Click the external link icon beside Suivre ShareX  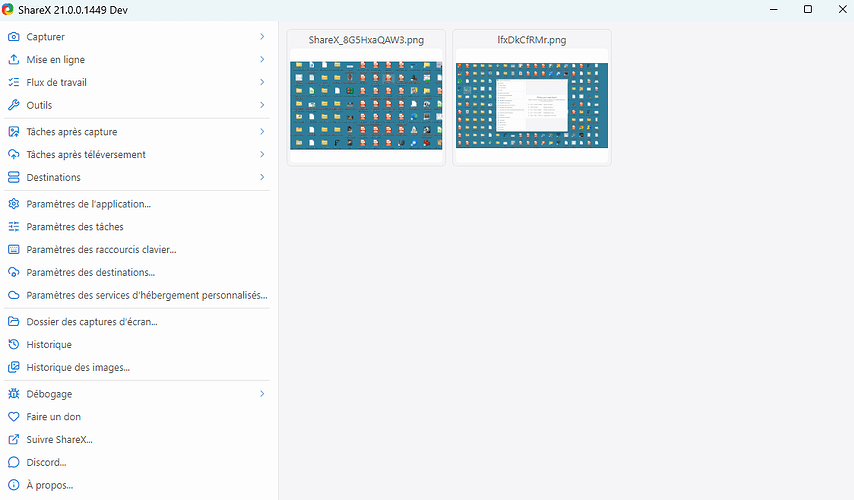[x=14, y=440]
